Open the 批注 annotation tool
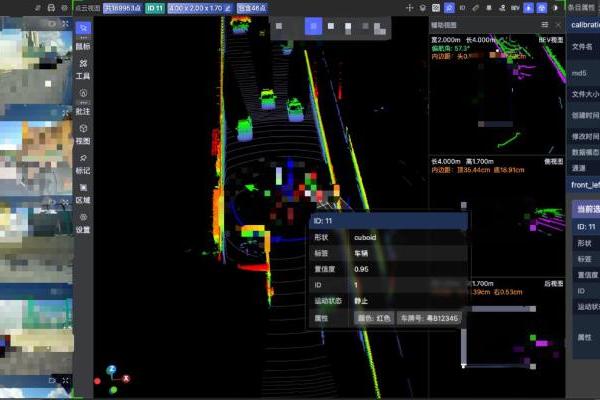Viewport: 600px width, 400px height. tap(83, 102)
